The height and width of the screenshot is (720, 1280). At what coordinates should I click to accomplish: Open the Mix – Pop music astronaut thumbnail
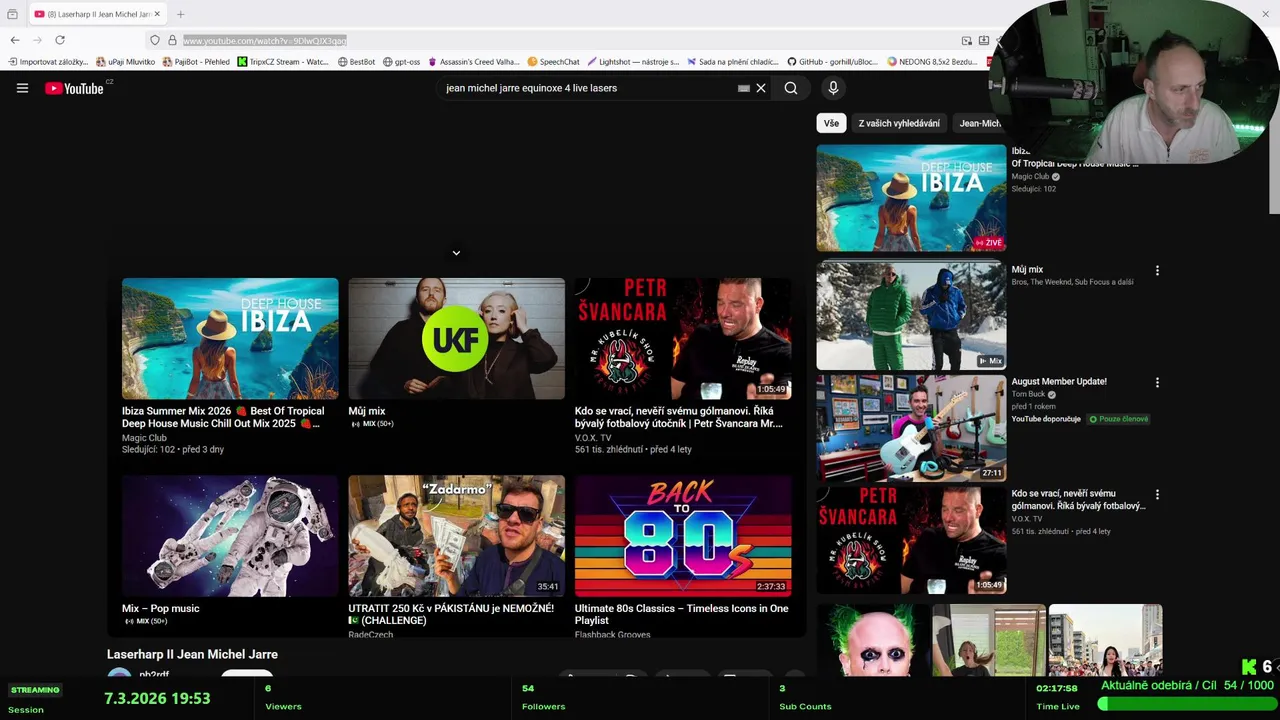[x=230, y=536]
